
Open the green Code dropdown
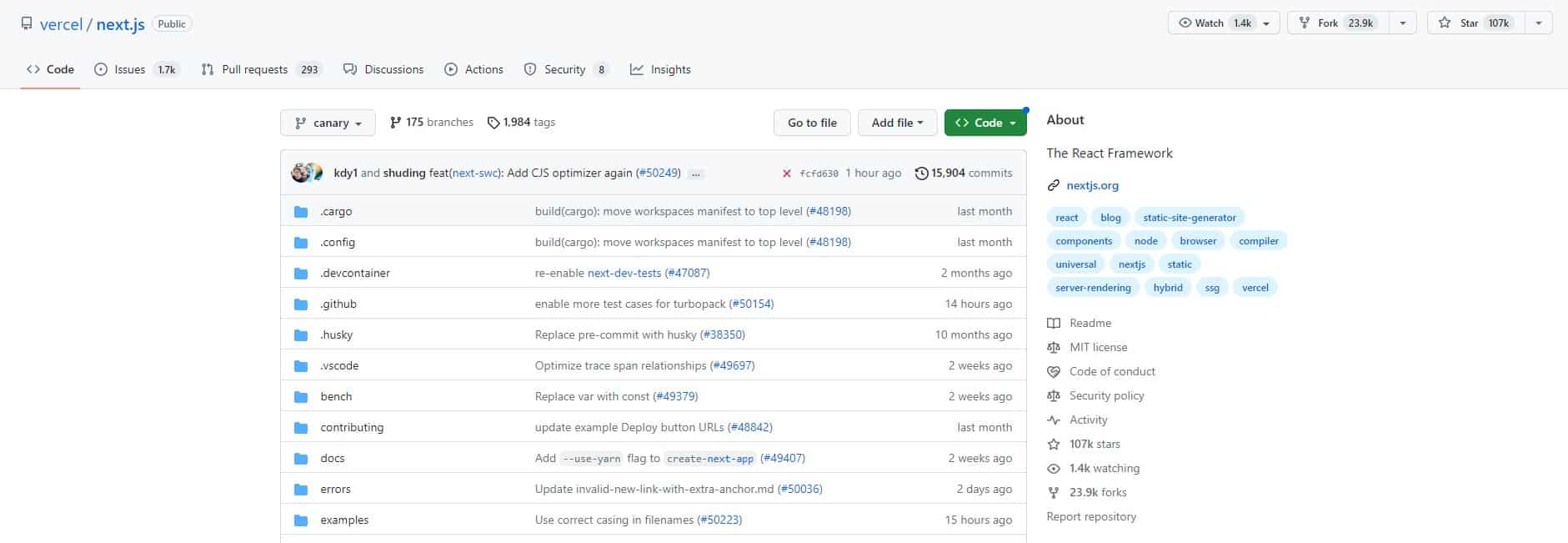985,123
